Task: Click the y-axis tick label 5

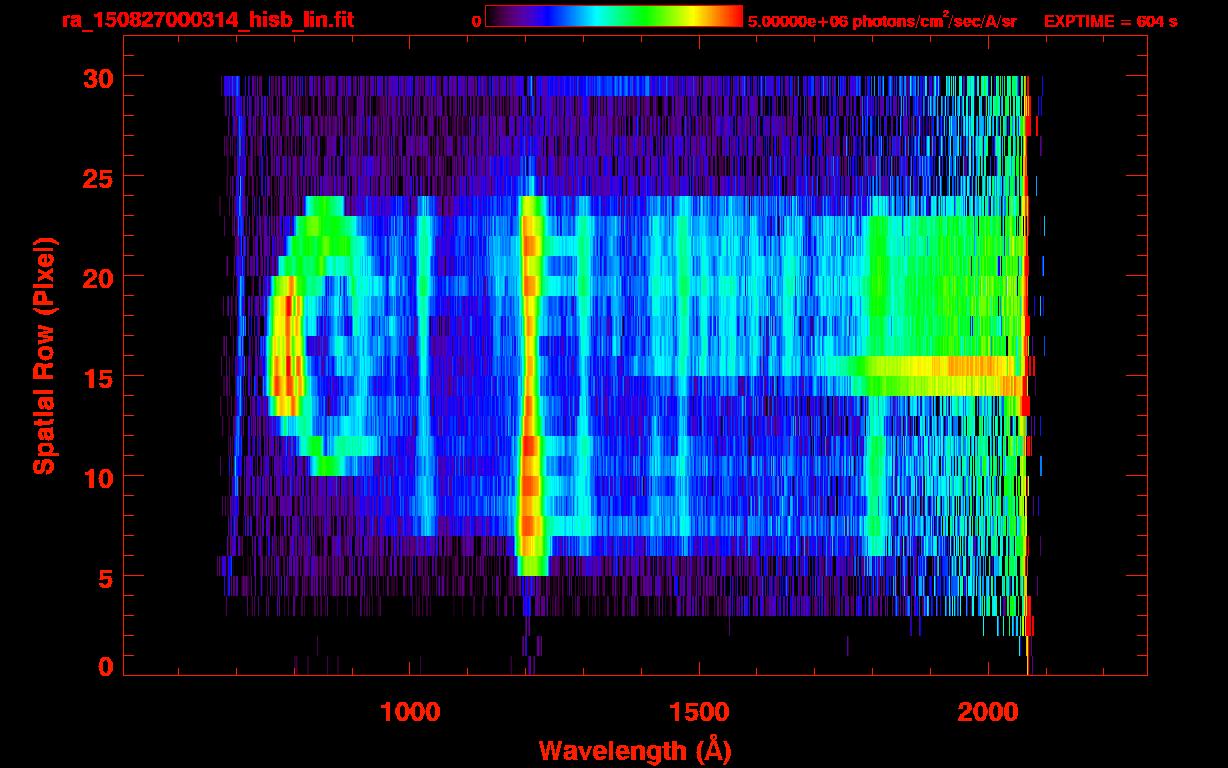Action: (106, 577)
